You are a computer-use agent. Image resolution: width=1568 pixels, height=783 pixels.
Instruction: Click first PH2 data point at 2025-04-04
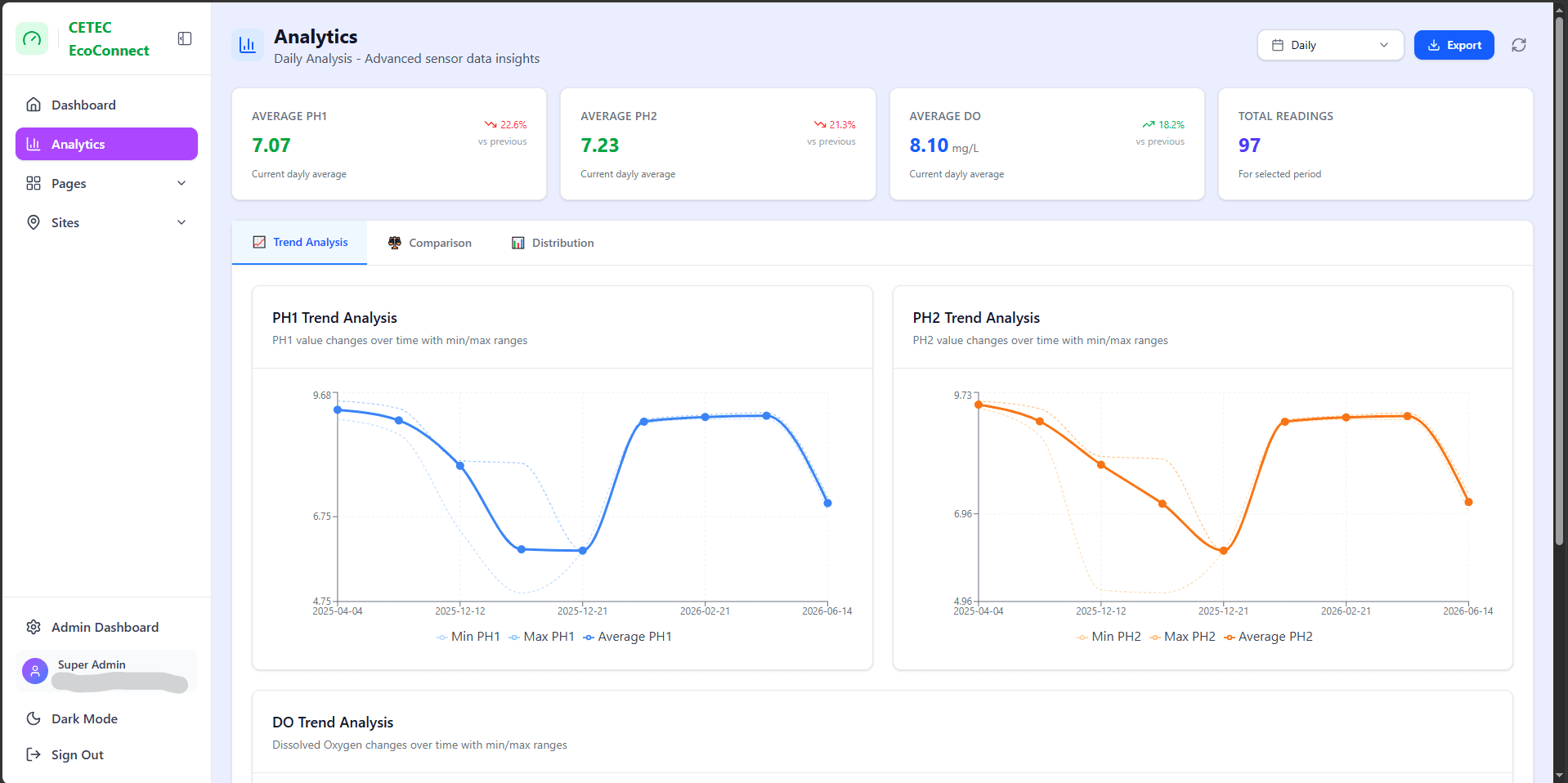[979, 405]
